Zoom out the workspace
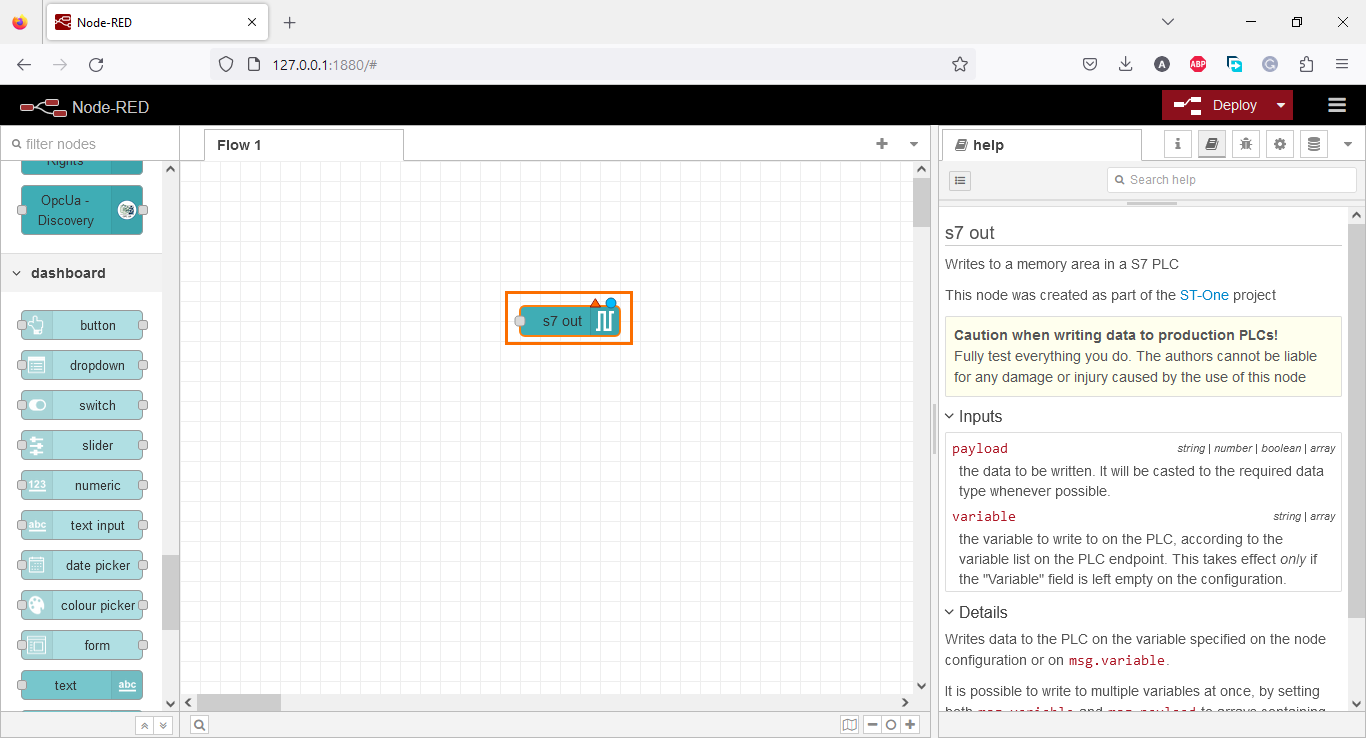The width and height of the screenshot is (1366, 738). pyautogui.click(x=872, y=725)
